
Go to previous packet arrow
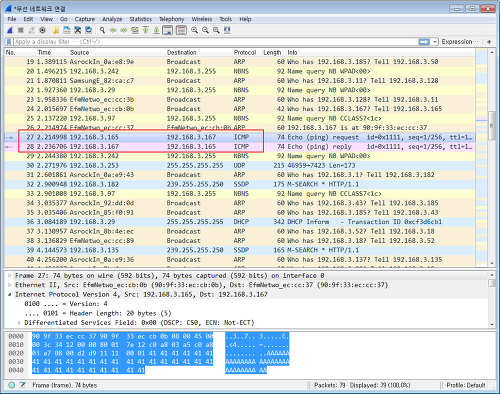[113, 30]
